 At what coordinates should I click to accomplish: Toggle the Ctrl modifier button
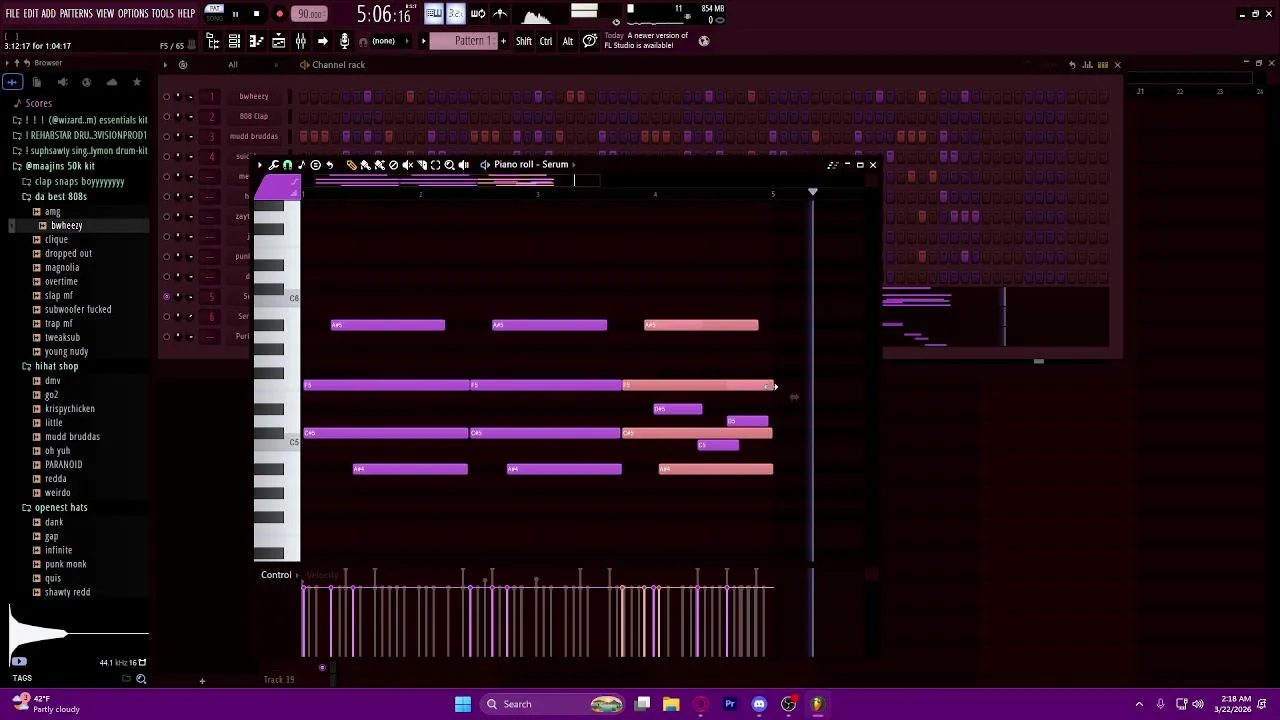click(x=546, y=41)
